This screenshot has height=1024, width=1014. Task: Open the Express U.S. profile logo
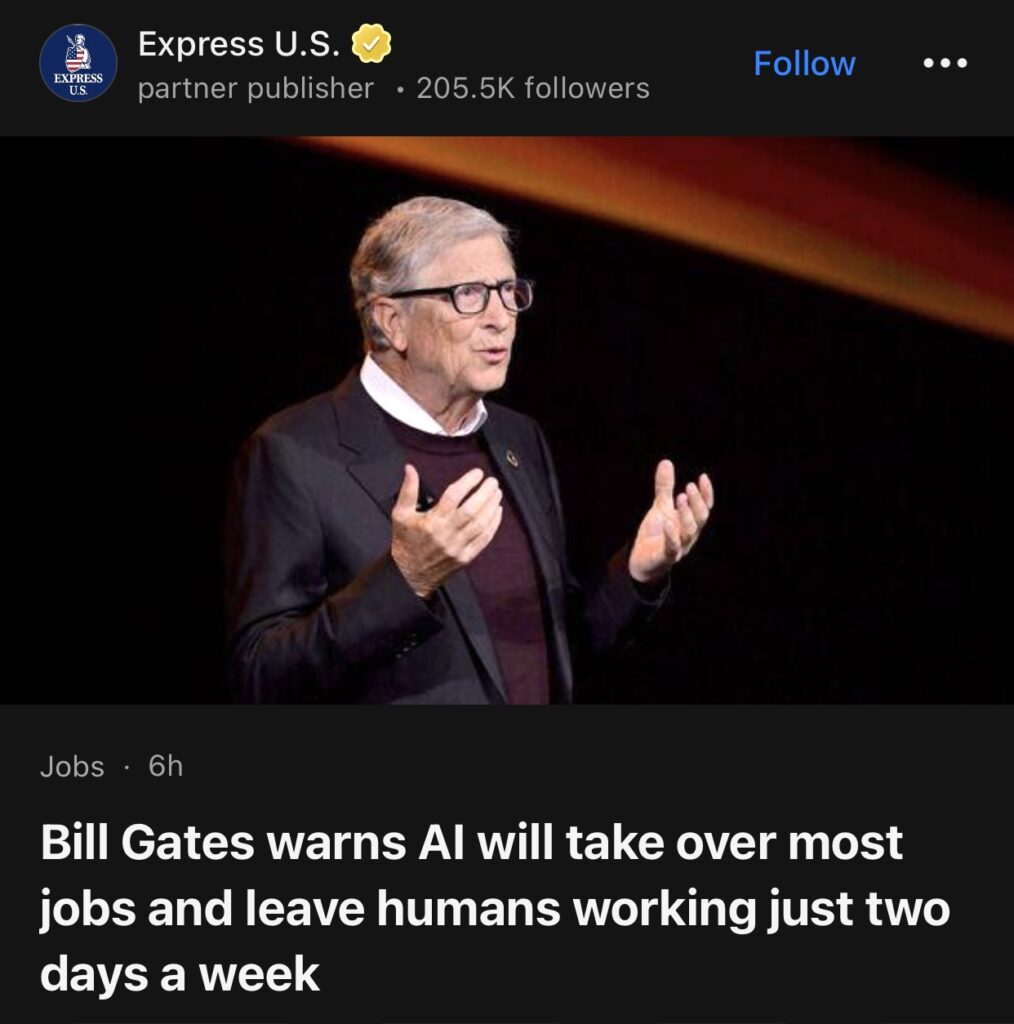[78, 63]
